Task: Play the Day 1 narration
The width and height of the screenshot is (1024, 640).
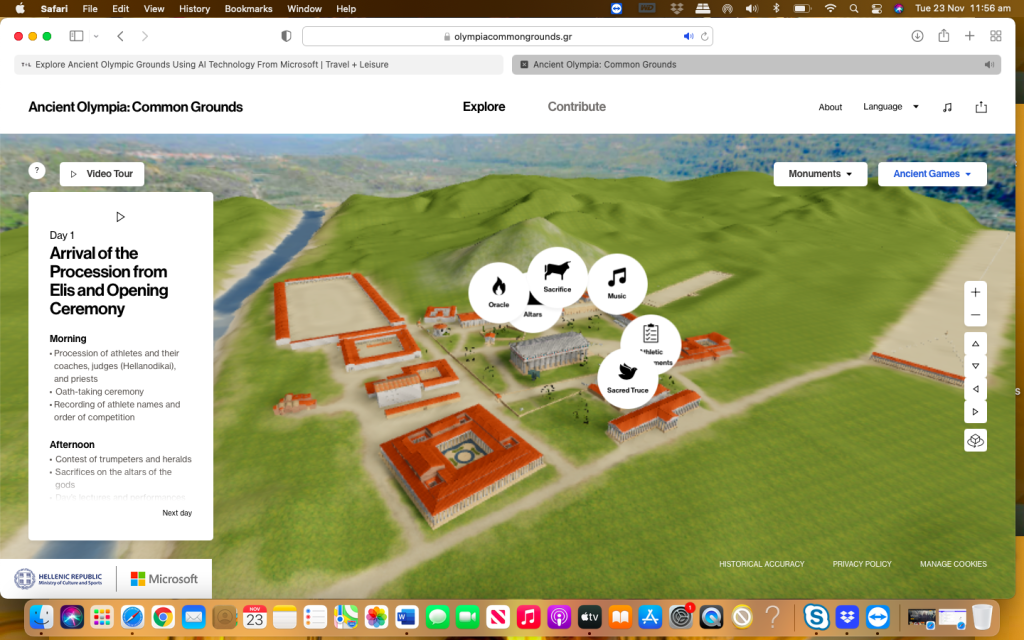Action: [120, 217]
